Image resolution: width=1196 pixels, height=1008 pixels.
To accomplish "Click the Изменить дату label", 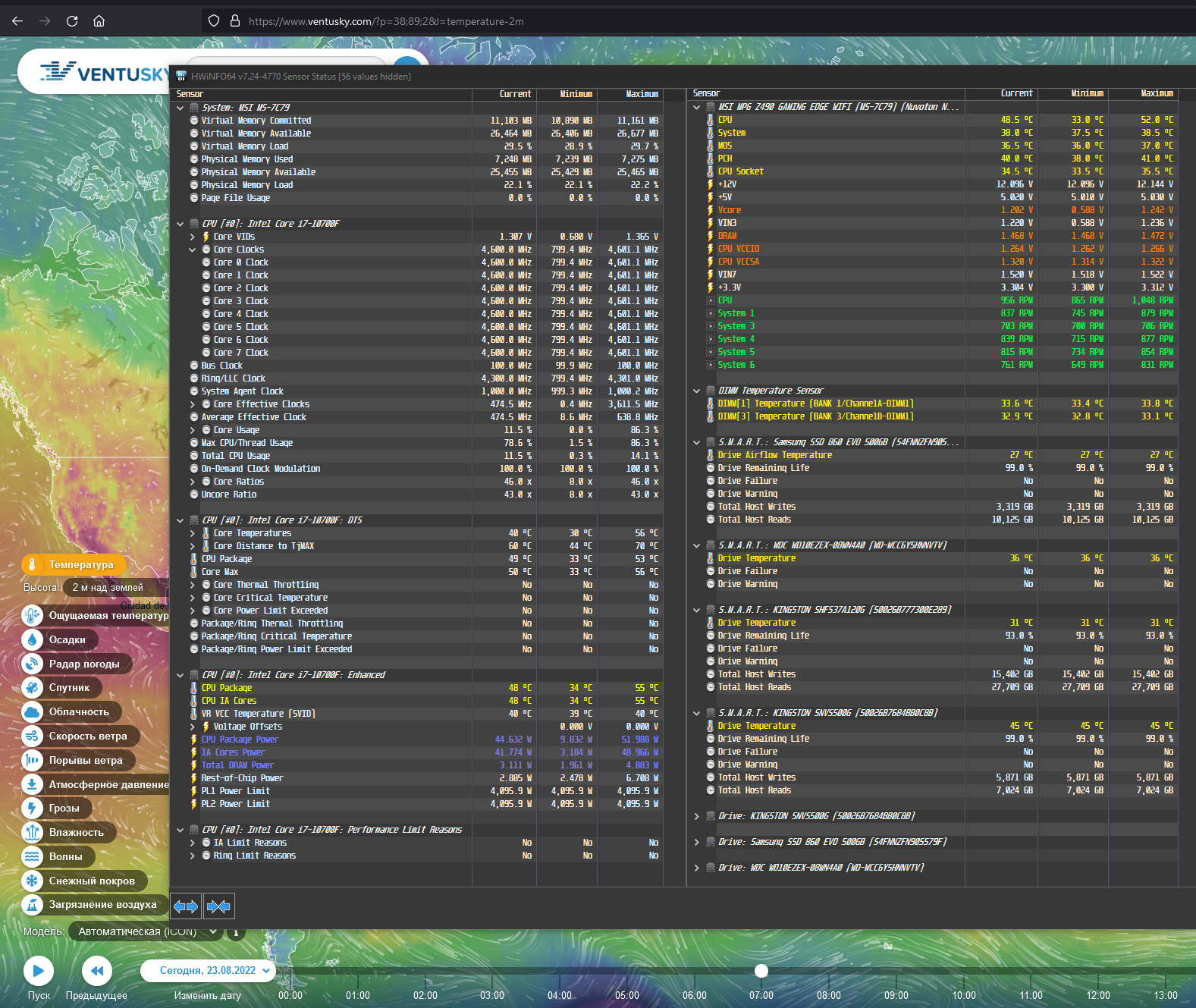I will (x=207, y=995).
